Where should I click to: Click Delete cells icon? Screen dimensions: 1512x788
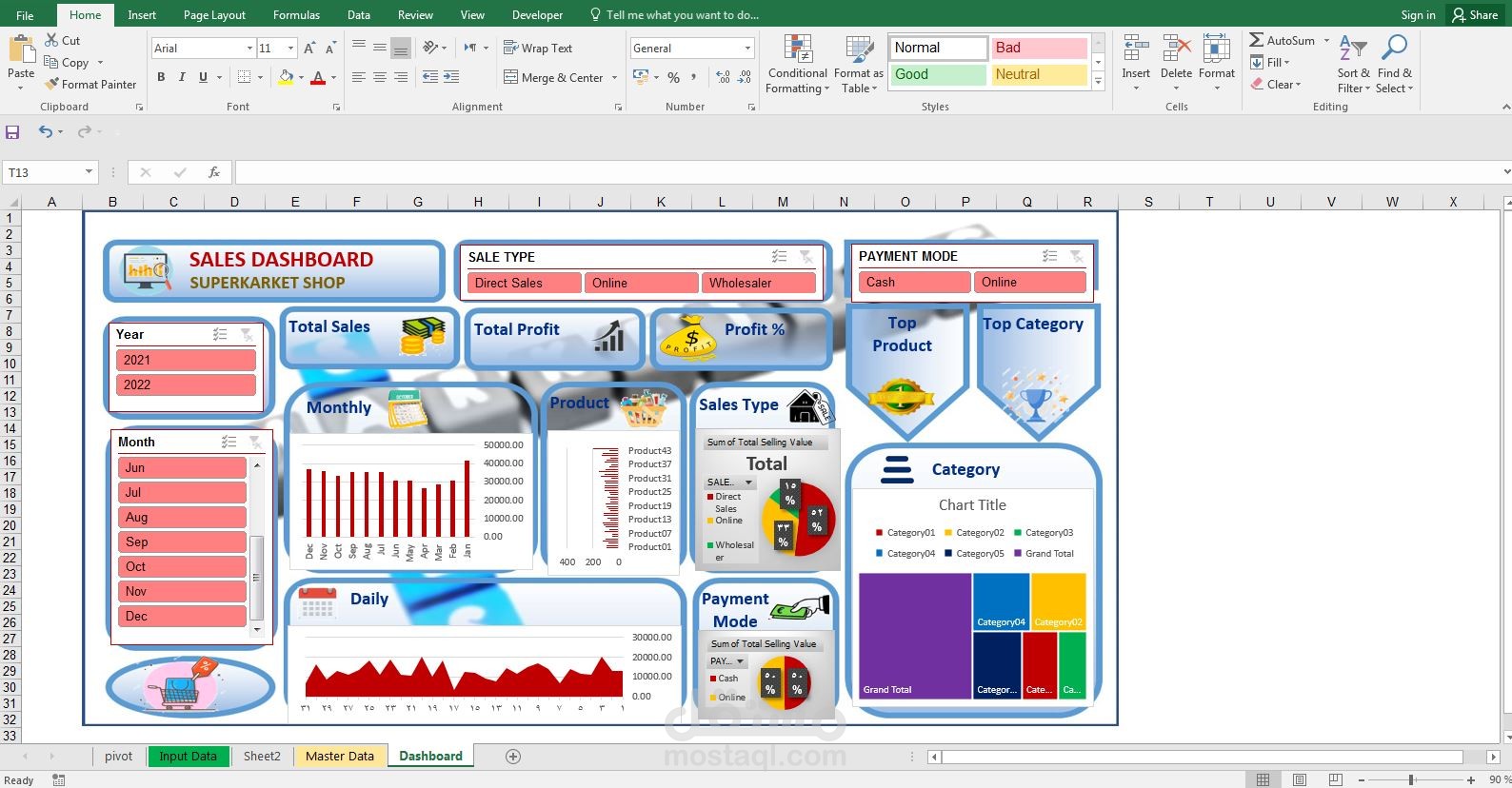(1176, 49)
